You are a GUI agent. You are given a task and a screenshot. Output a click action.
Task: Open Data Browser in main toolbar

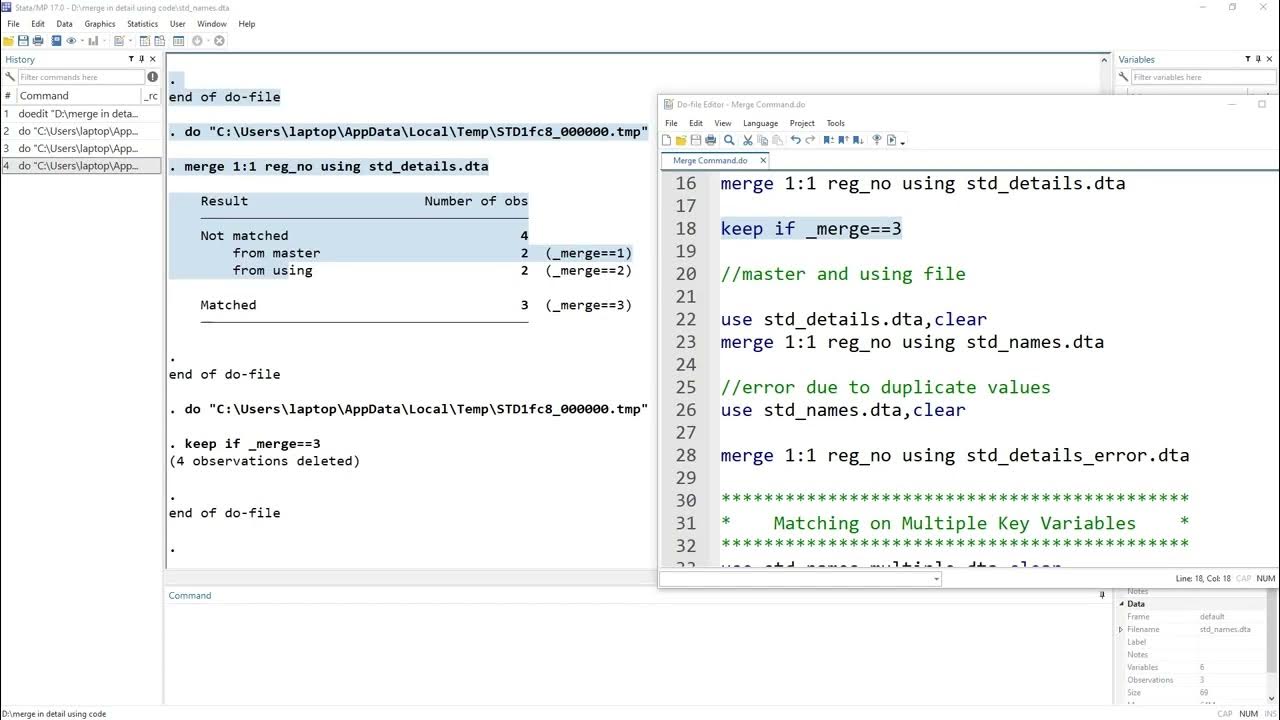(x=160, y=41)
